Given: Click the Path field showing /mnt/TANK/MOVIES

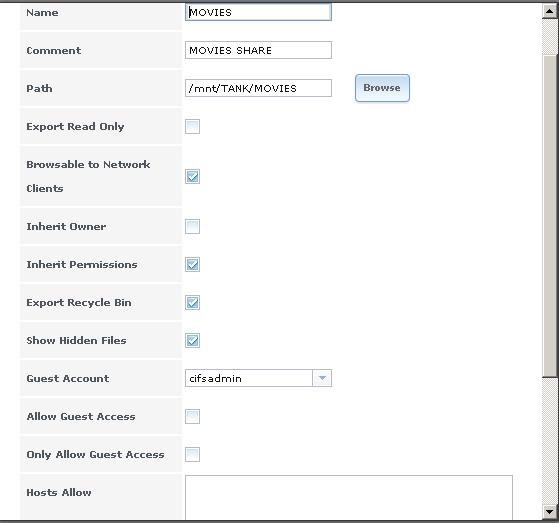Looking at the screenshot, I should (258, 88).
